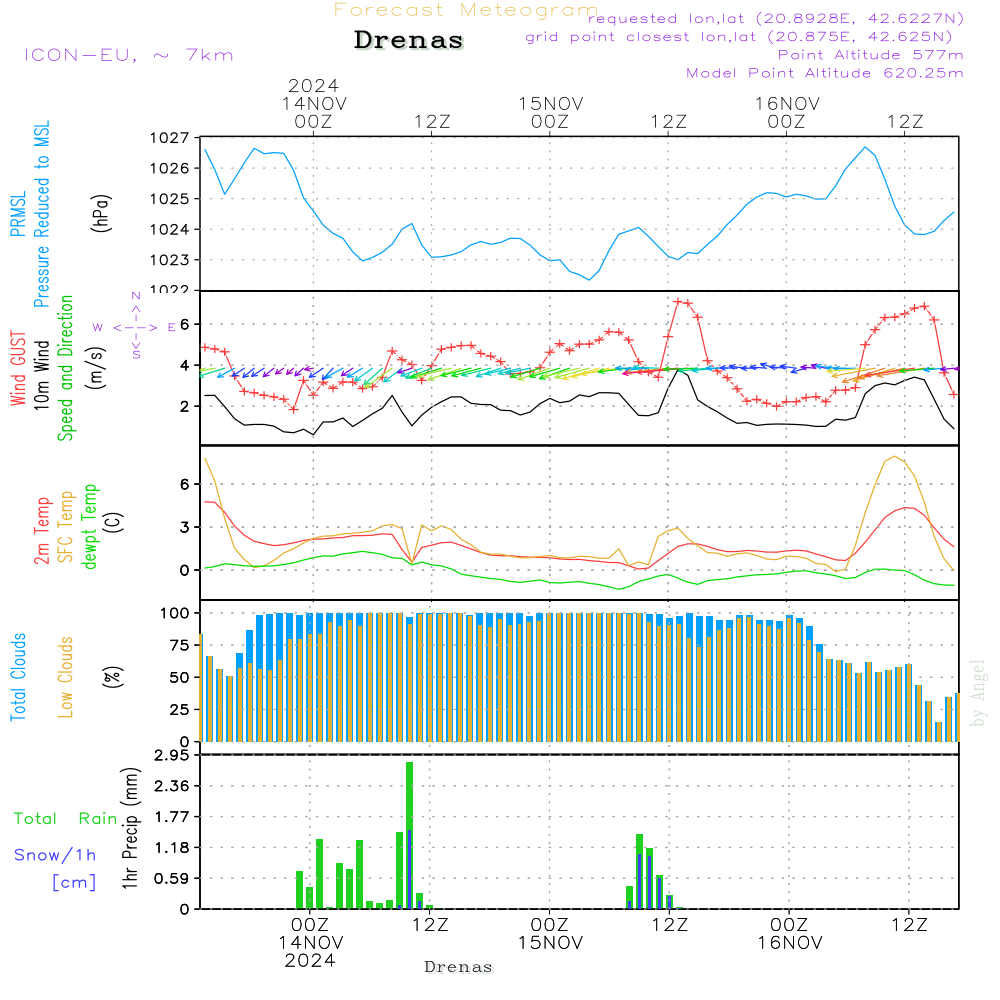
Task: Select the 75 value on cloud axis
Action: (179, 645)
